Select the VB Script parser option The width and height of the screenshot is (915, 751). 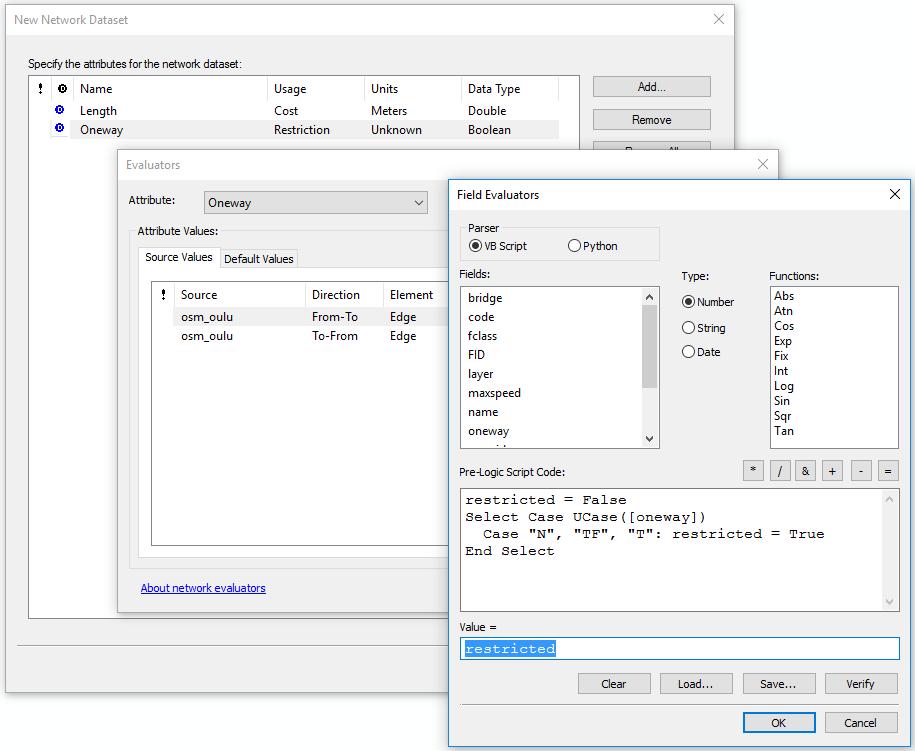coord(498,246)
